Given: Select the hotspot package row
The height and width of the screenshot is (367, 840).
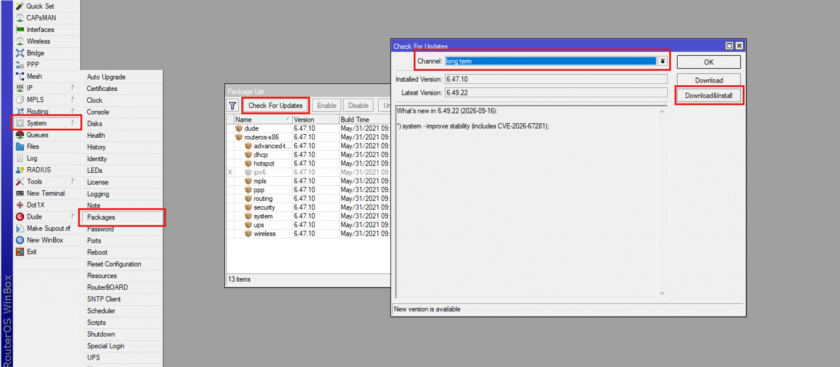Looking at the screenshot, I should click(309, 163).
